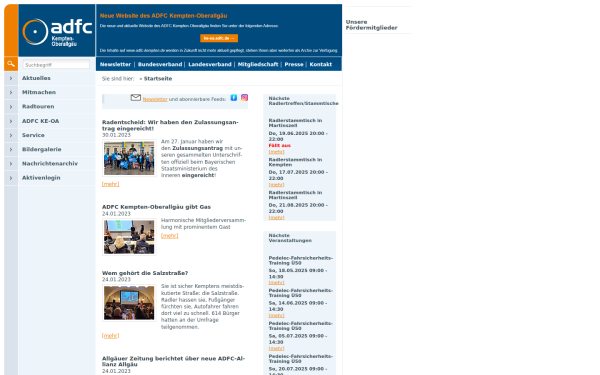The width and height of the screenshot is (600, 375).
Task: Expand the Radtouren arrow in sidebar
Action: tap(11, 106)
